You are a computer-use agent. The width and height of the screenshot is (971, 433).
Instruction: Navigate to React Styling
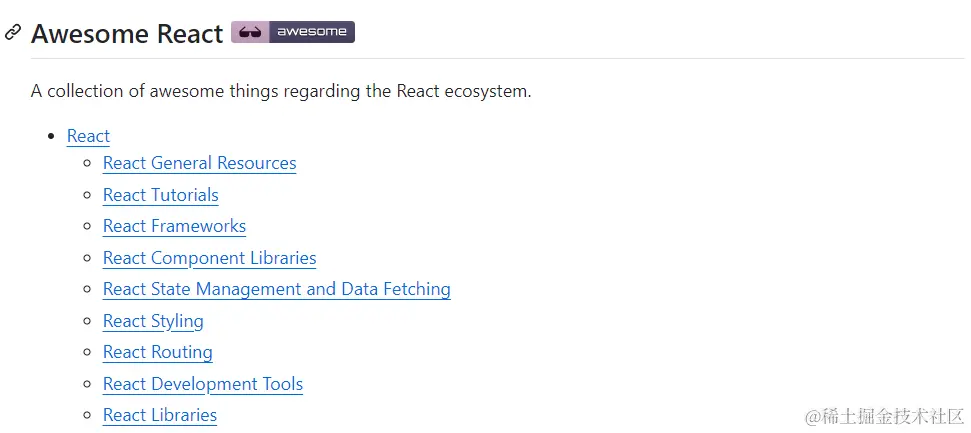[153, 321]
